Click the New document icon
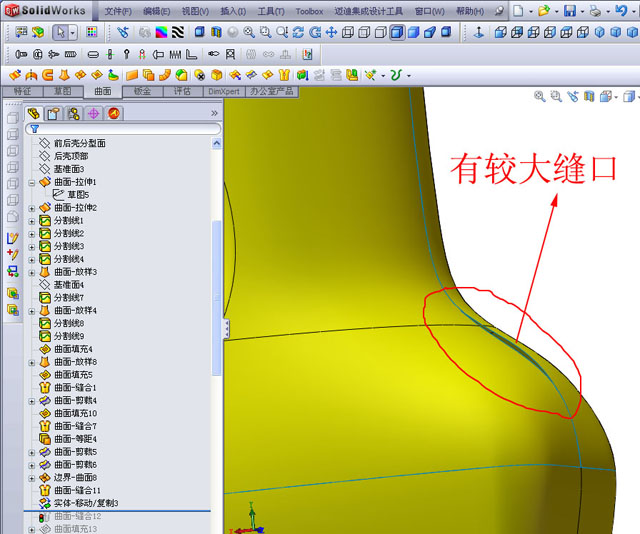This screenshot has height=534, width=640. [x=518, y=11]
